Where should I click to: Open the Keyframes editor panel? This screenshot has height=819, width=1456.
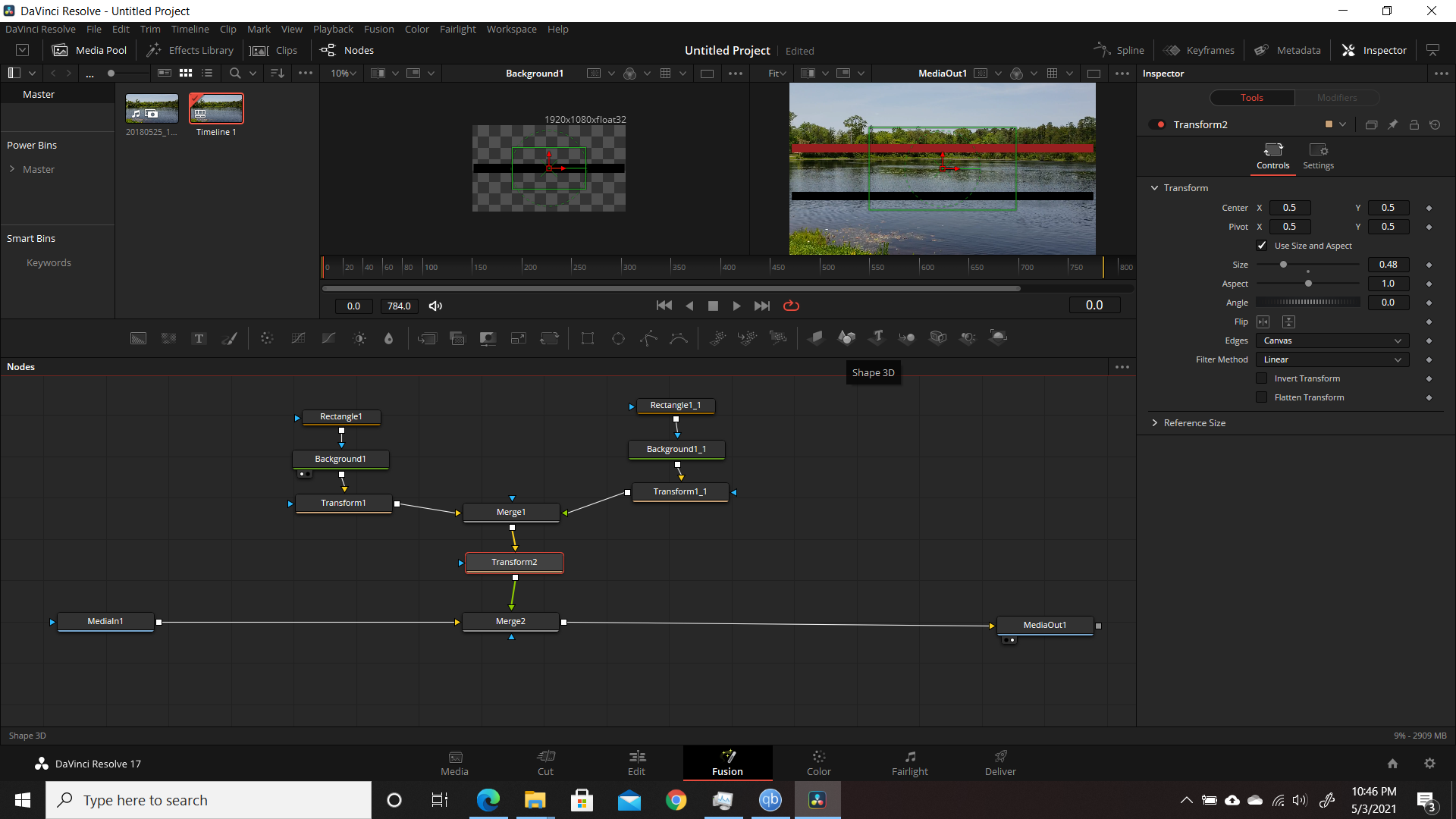pyautogui.click(x=1199, y=51)
